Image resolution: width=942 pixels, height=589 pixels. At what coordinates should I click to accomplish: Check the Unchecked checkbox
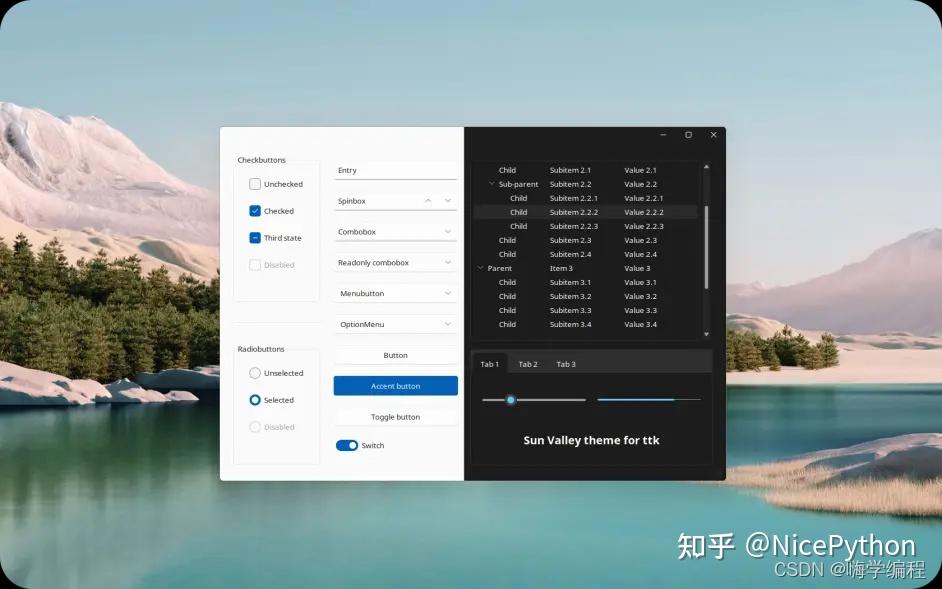256,184
